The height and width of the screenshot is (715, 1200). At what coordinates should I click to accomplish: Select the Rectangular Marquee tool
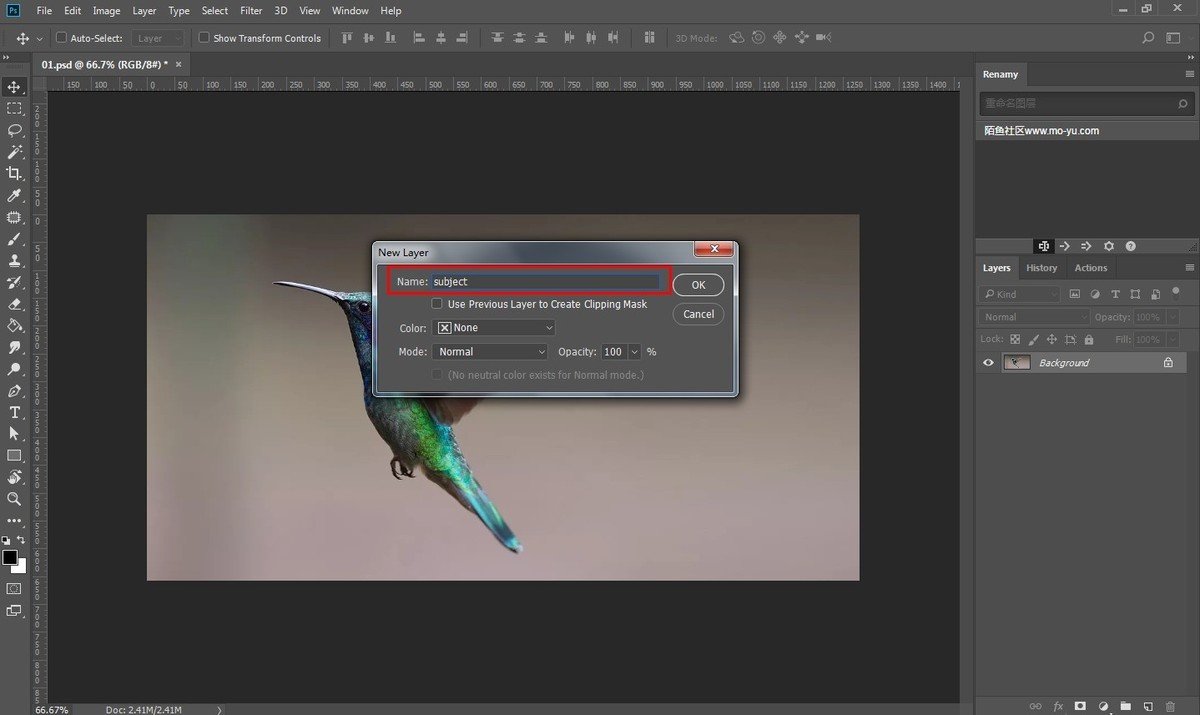click(x=15, y=108)
